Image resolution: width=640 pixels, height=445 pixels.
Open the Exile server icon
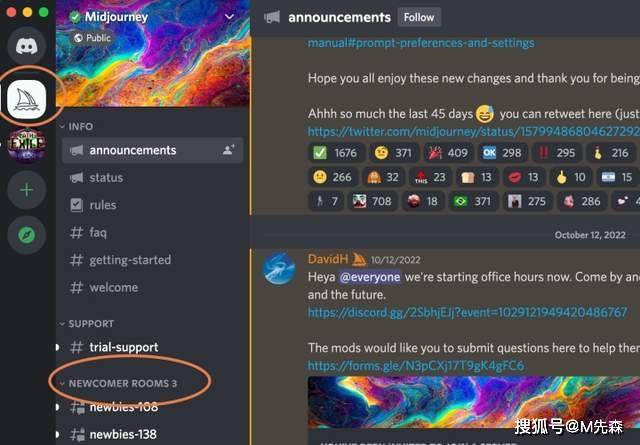click(x=27, y=144)
